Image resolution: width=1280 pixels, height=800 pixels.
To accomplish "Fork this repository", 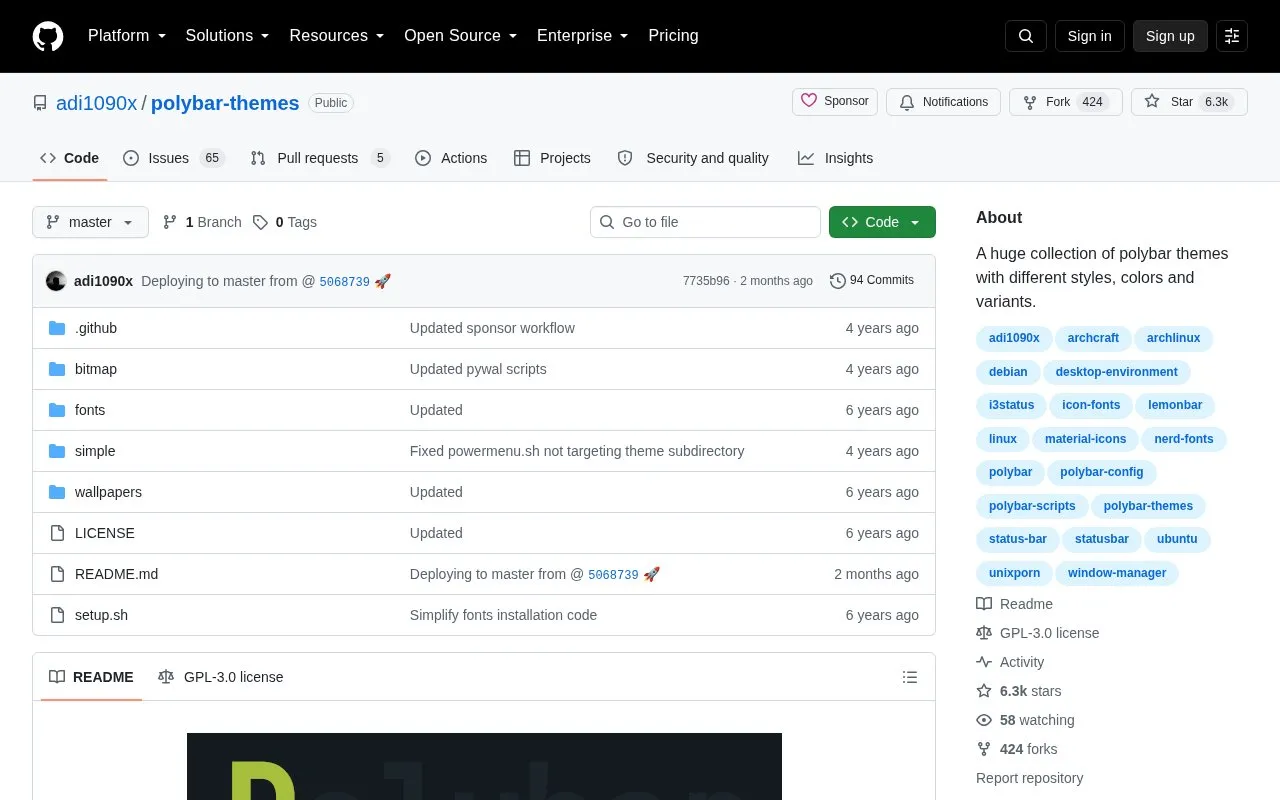I will [1066, 102].
